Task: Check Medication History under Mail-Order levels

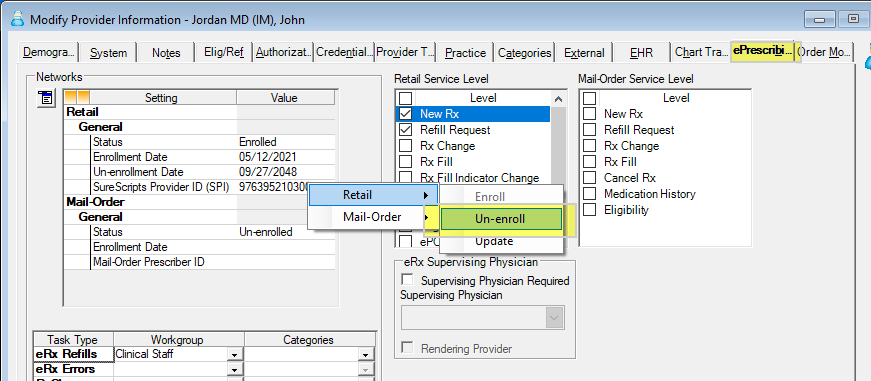Action: point(589,194)
